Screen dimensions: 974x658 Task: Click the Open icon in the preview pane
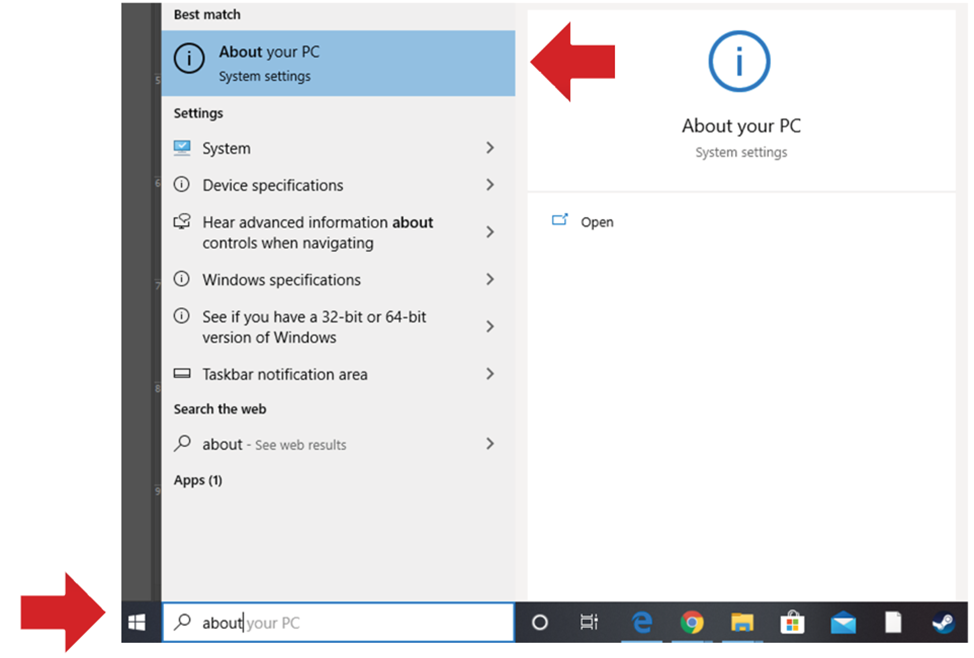[560, 220]
